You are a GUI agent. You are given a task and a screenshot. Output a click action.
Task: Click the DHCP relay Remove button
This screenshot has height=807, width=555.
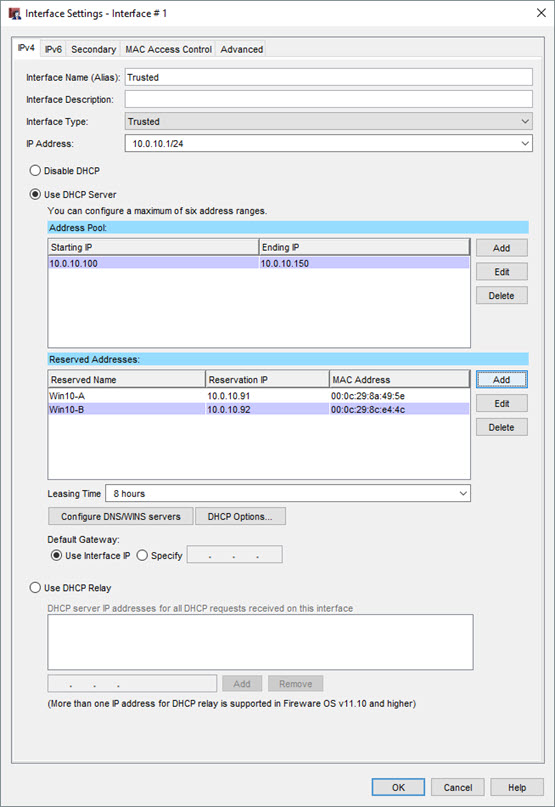click(296, 683)
